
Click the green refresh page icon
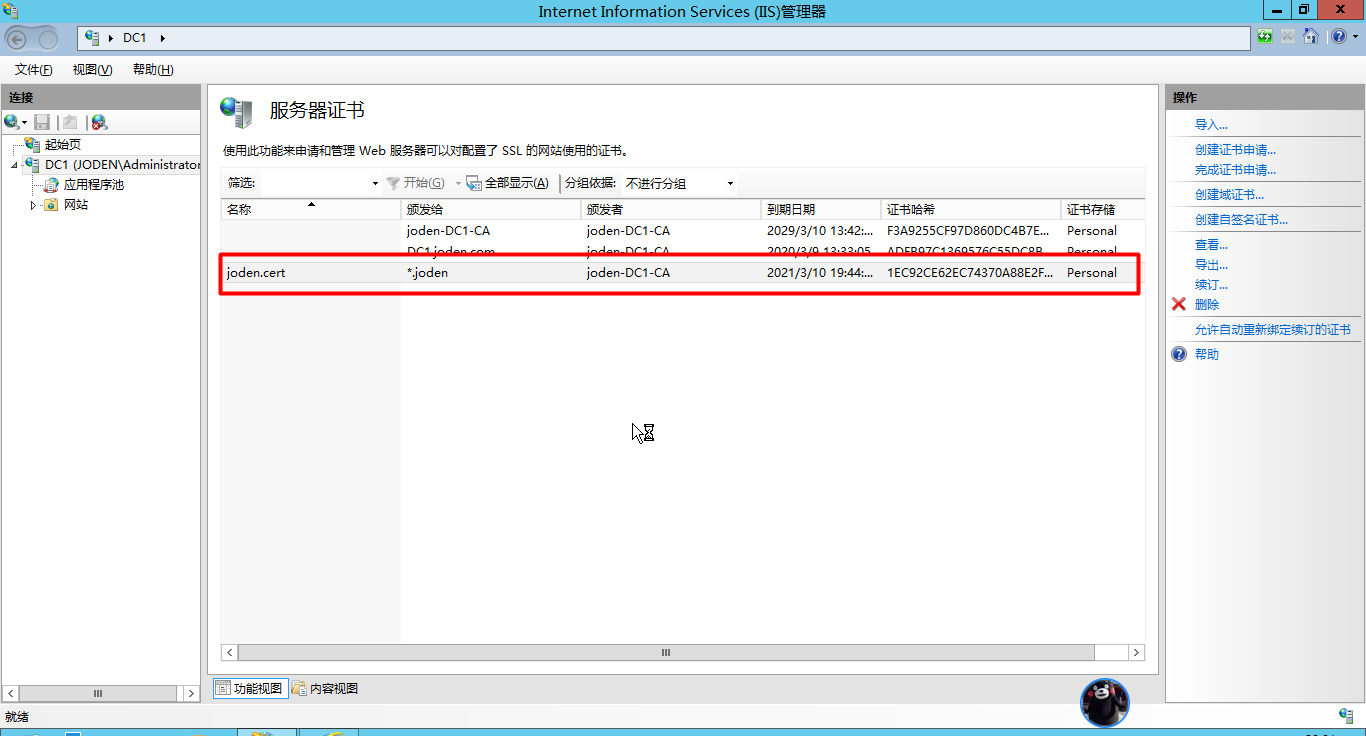(1266, 37)
